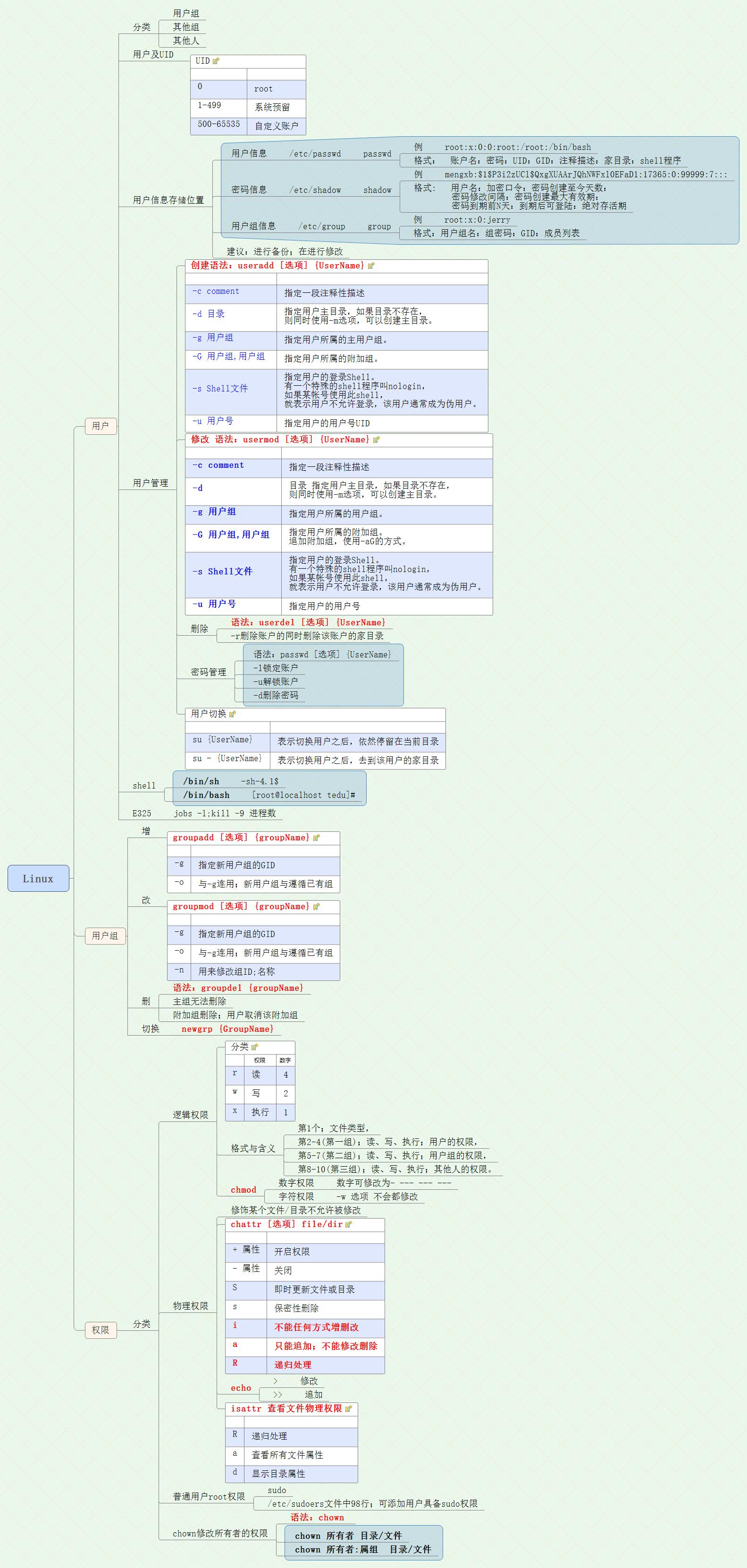Open the note icon beside the UID table title
This screenshot has height=1568, width=747.
[216, 61]
